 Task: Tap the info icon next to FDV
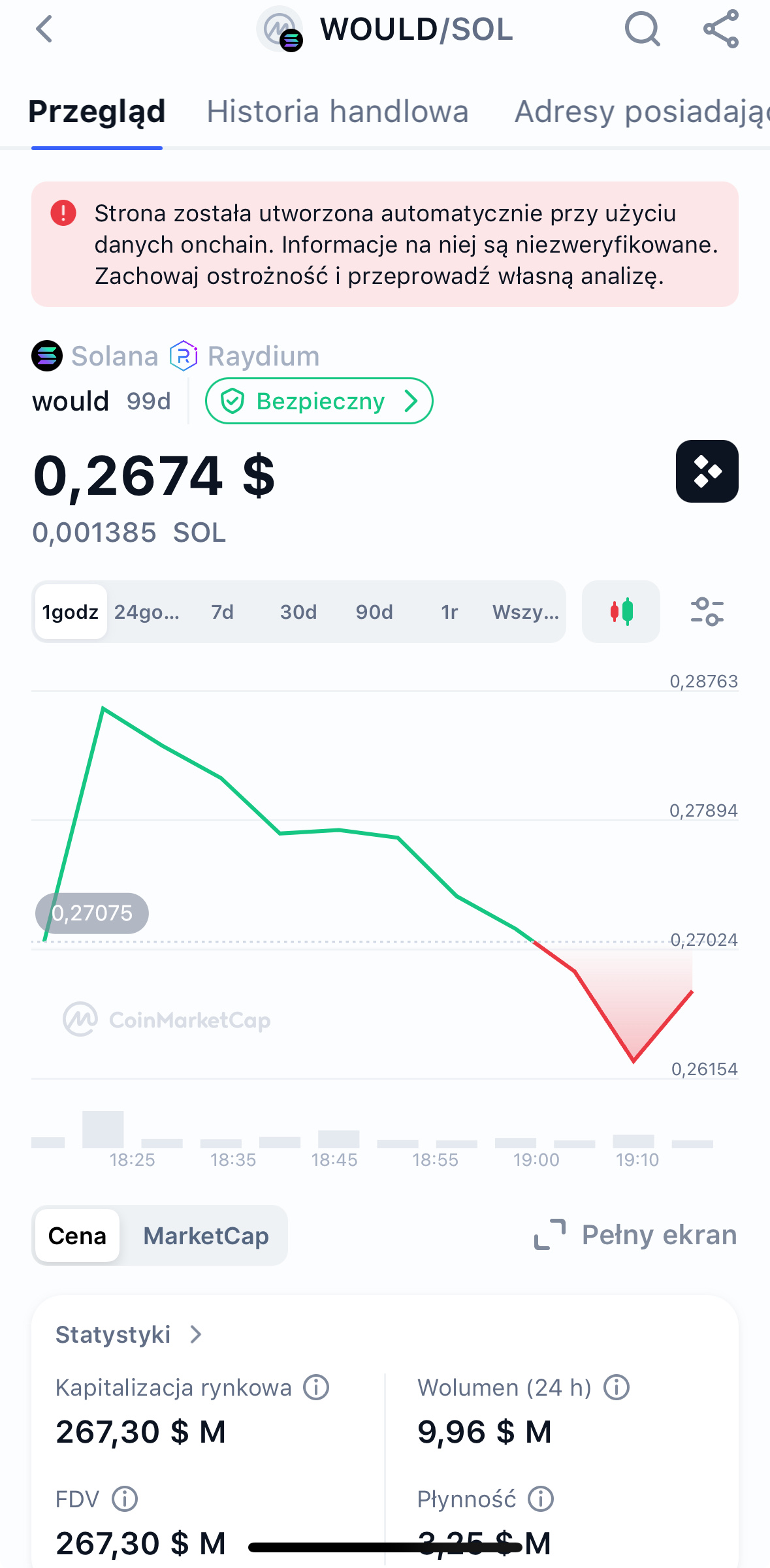point(125,1499)
